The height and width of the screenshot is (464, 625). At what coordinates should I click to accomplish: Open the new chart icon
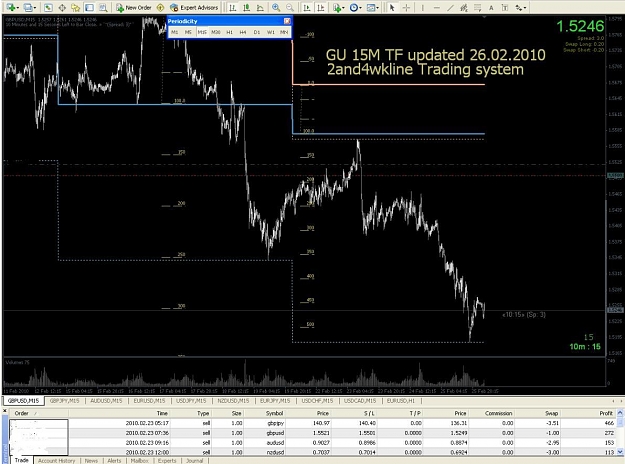(x=10, y=8)
